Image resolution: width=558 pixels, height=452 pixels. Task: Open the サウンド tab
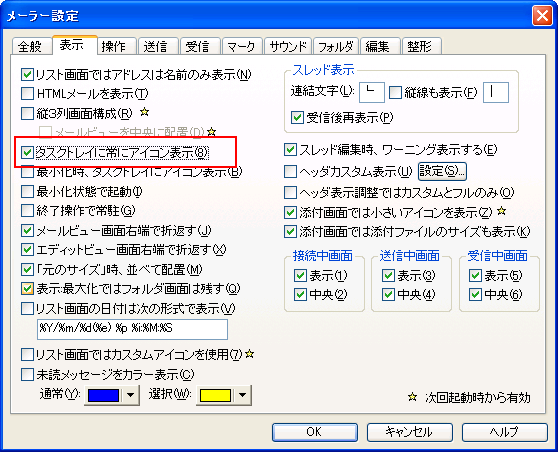click(288, 47)
